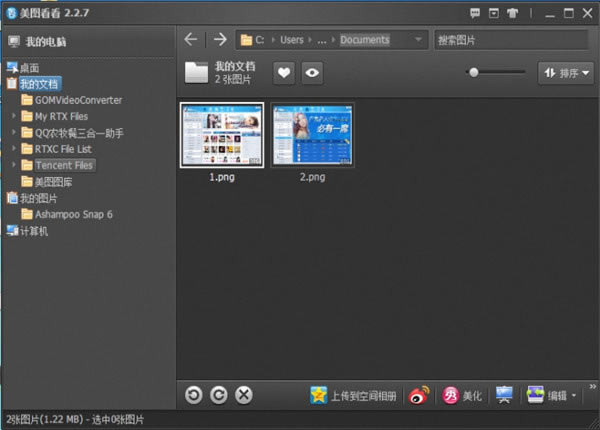Expand the RTXC File List tree node
The width and height of the screenshot is (600, 430).
(x=14, y=148)
